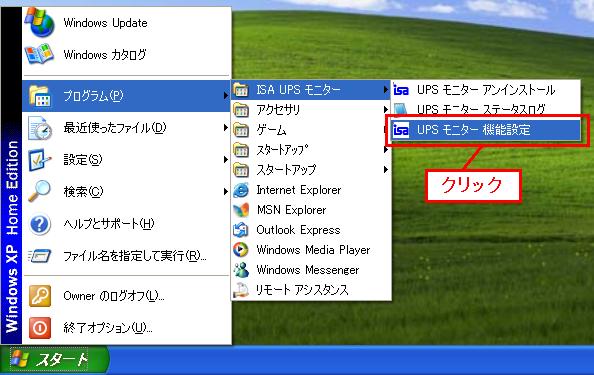Click the プログラム(P) folder icon

39,96
